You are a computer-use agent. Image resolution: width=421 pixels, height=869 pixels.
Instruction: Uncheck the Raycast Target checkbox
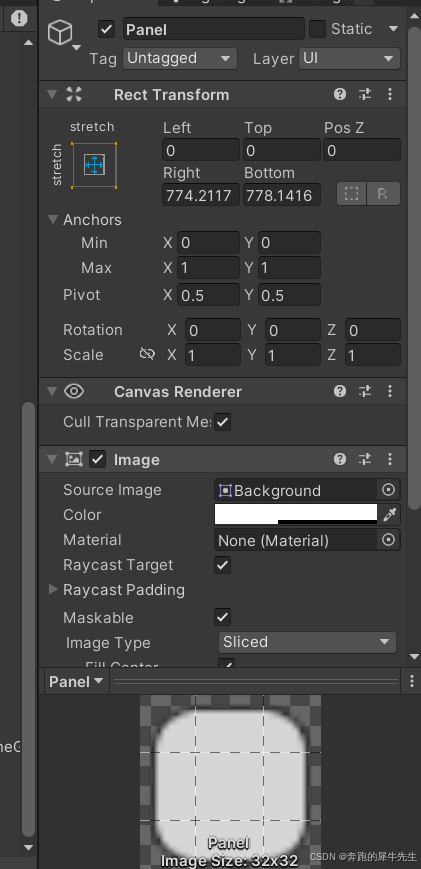click(223, 565)
